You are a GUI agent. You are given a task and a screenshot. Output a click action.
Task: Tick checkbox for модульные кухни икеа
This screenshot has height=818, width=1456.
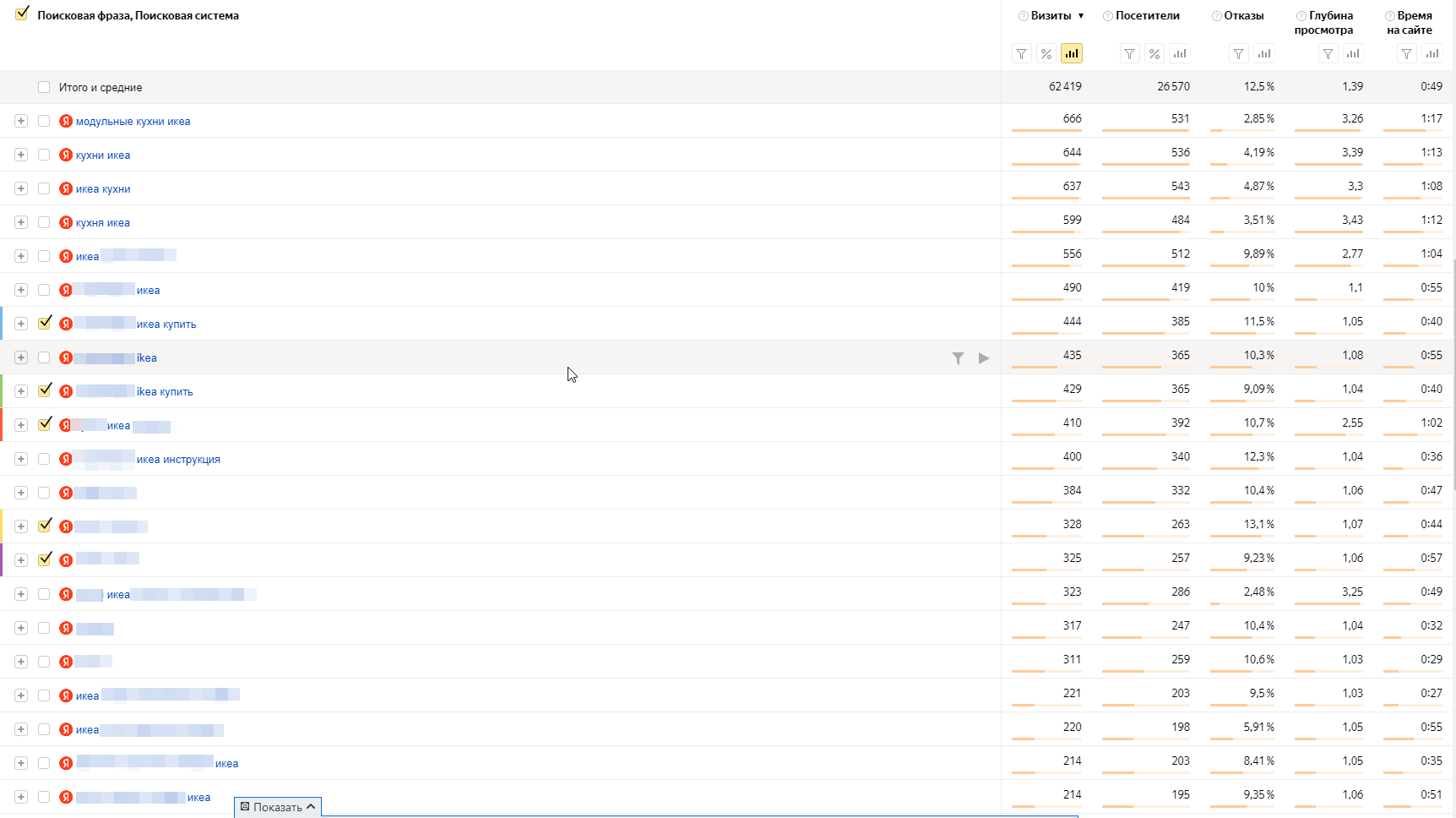coord(44,121)
